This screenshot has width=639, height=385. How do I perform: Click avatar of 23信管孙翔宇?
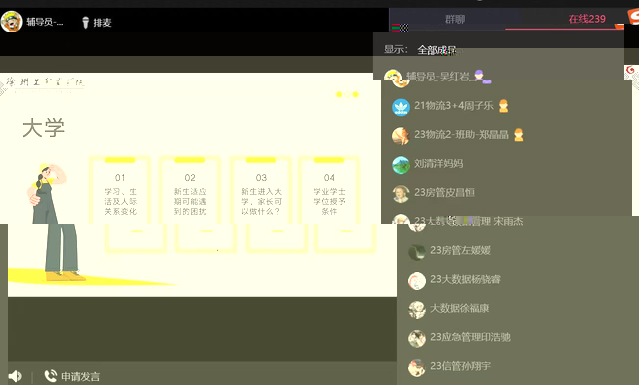(416, 367)
